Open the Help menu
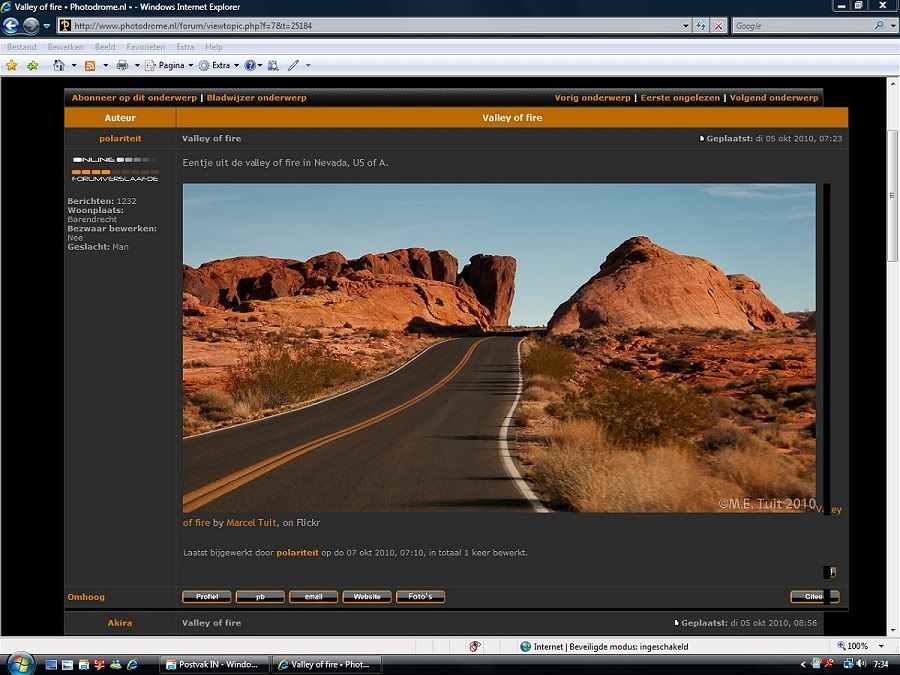The width and height of the screenshot is (900, 675). (214, 47)
